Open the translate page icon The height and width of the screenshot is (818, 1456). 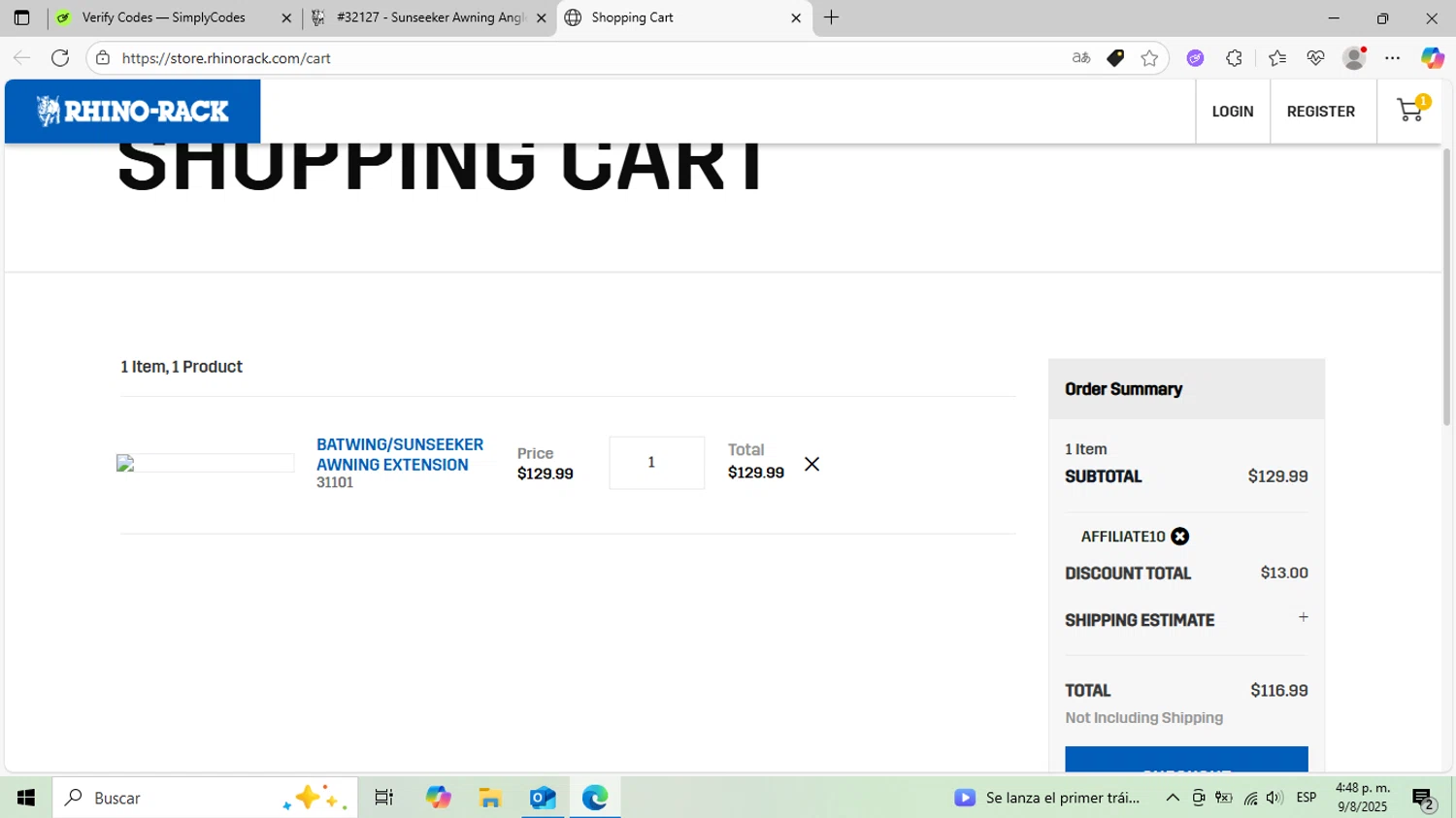click(x=1080, y=58)
